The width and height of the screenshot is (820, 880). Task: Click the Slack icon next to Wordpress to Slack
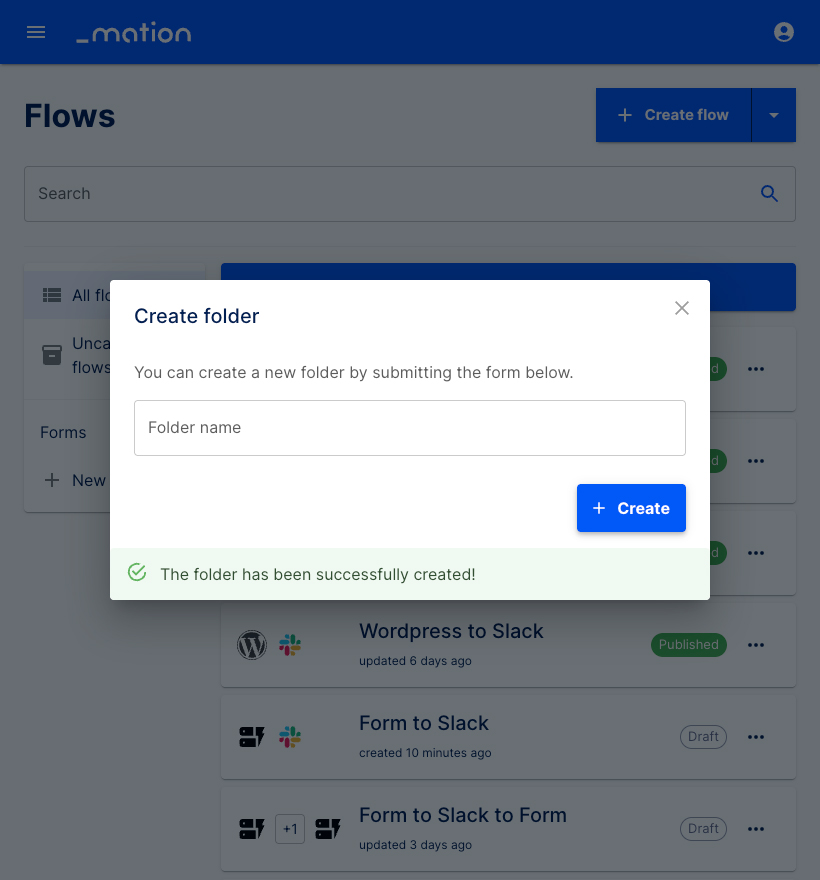pos(291,645)
